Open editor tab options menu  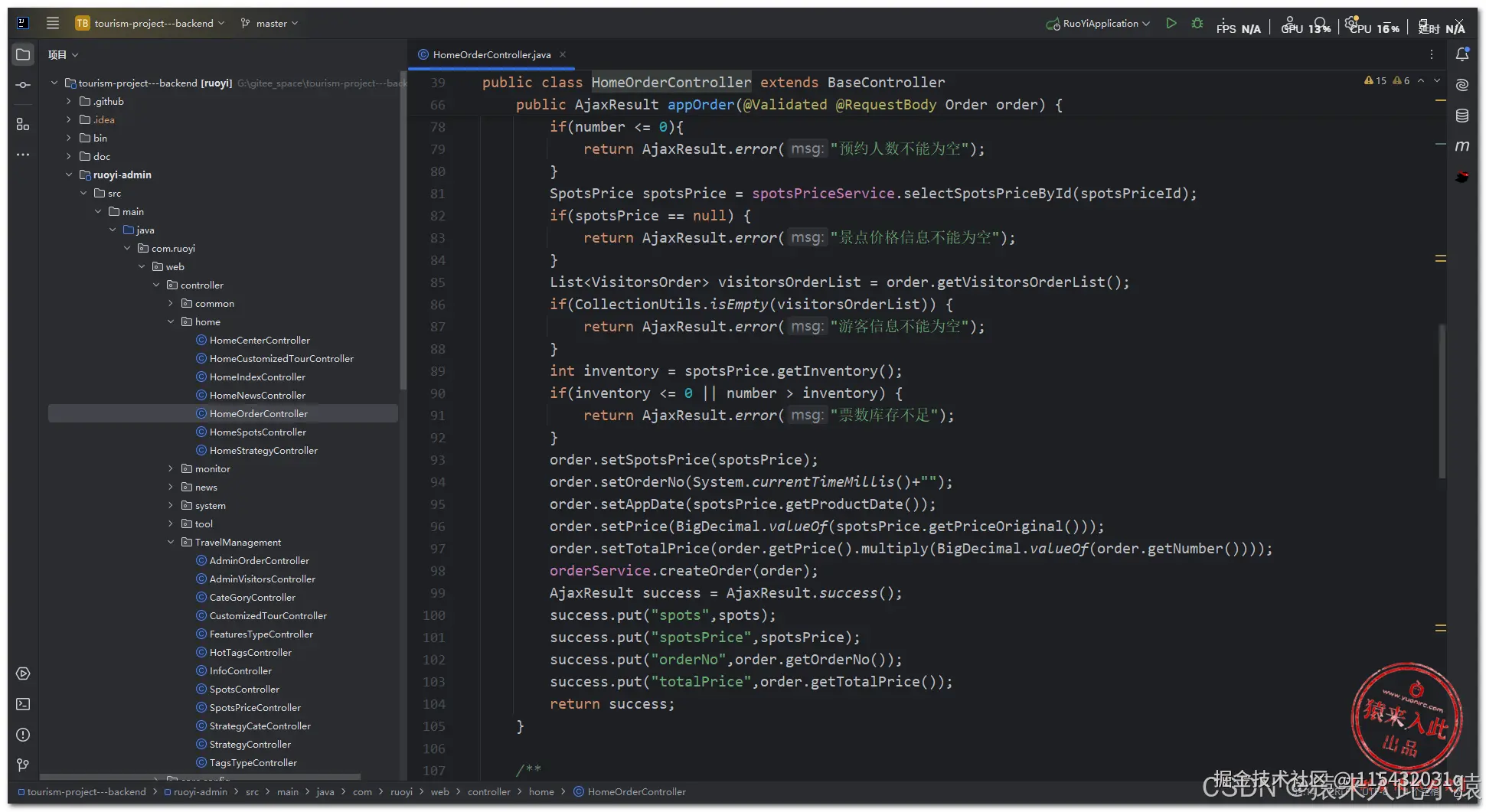coord(1431,54)
